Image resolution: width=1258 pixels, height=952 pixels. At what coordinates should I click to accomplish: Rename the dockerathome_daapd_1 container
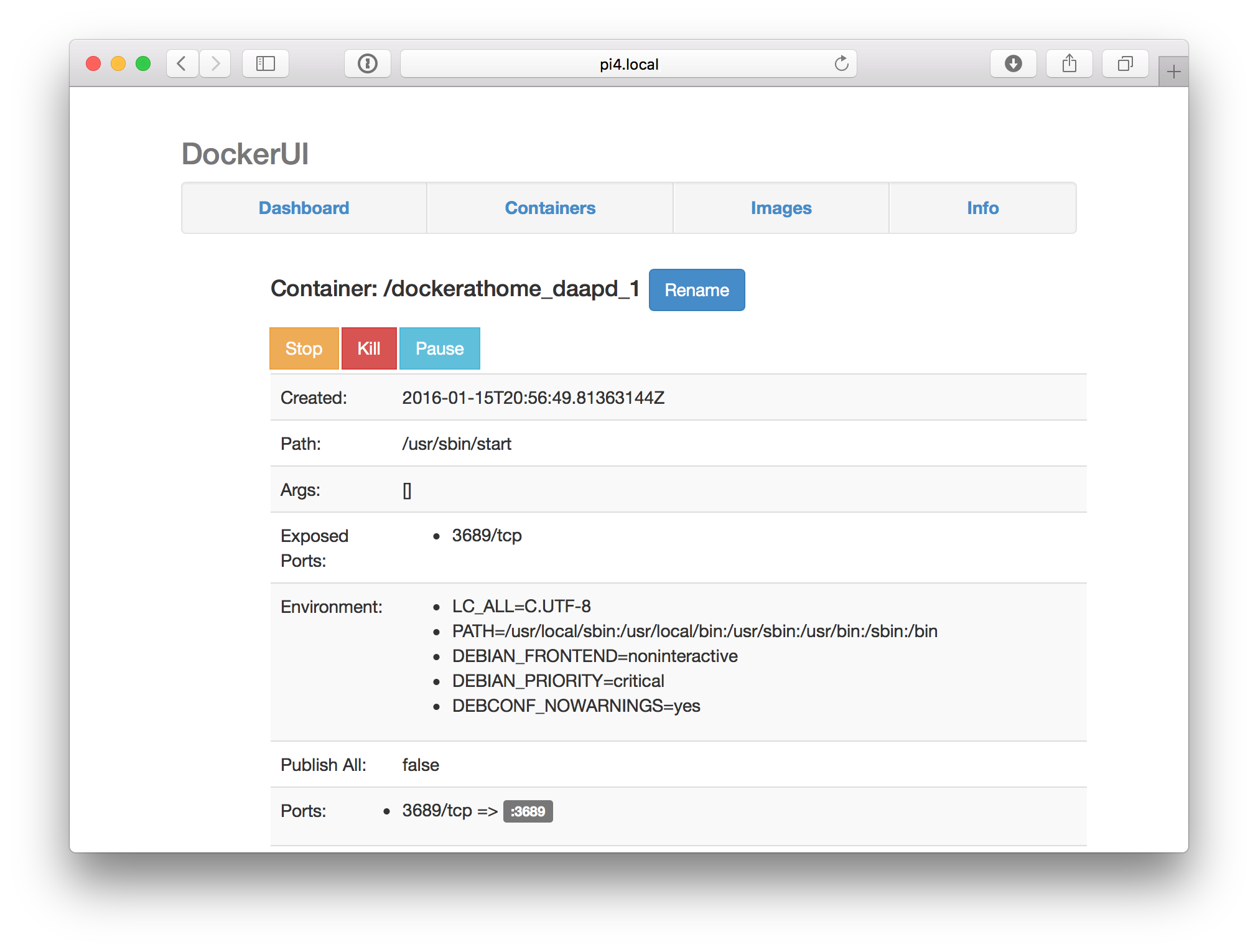[x=697, y=290]
